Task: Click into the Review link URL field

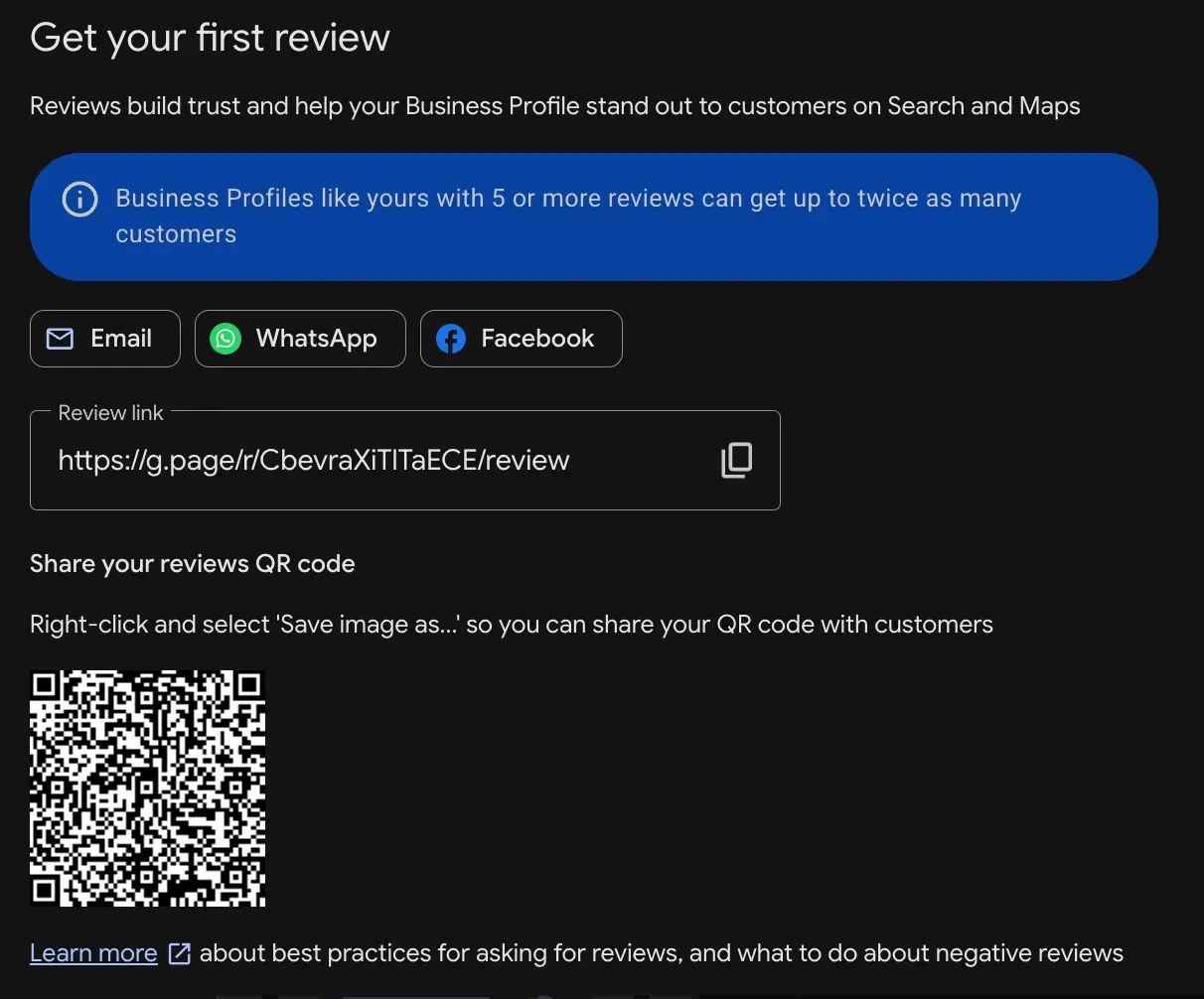Action: point(405,460)
